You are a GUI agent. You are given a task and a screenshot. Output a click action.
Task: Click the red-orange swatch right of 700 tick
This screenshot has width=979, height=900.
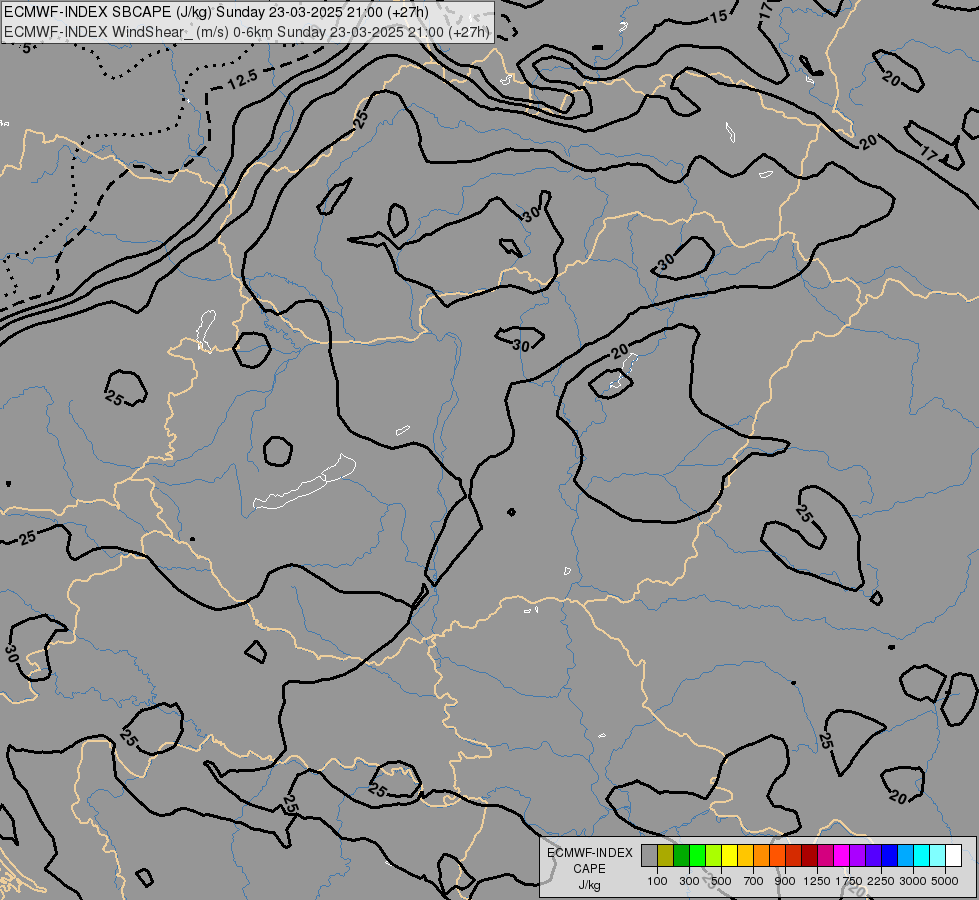click(x=777, y=855)
